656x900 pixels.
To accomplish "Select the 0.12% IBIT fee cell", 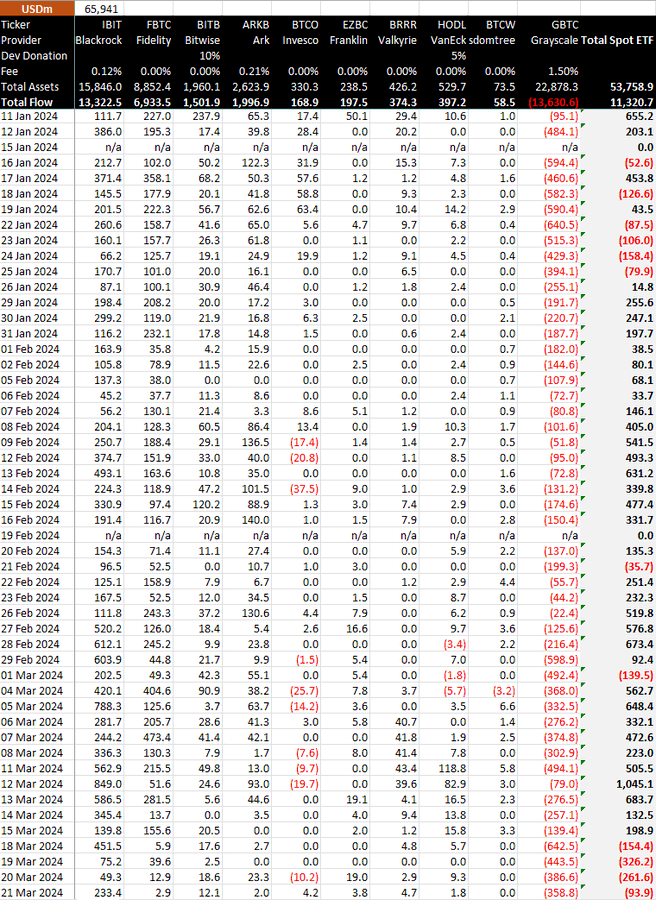I will click(106, 71).
